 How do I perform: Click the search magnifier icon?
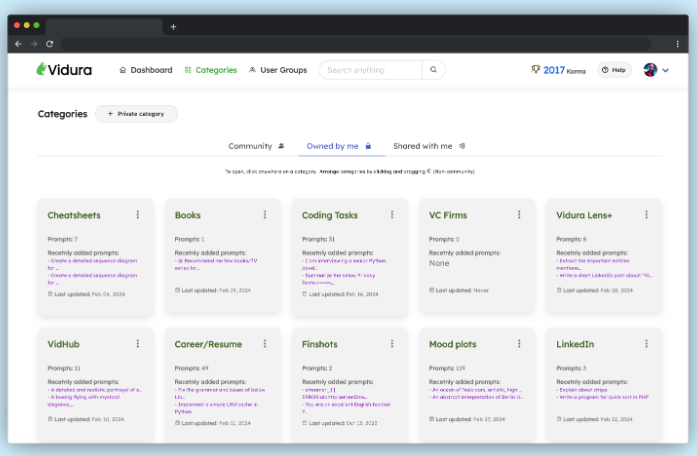coord(433,70)
